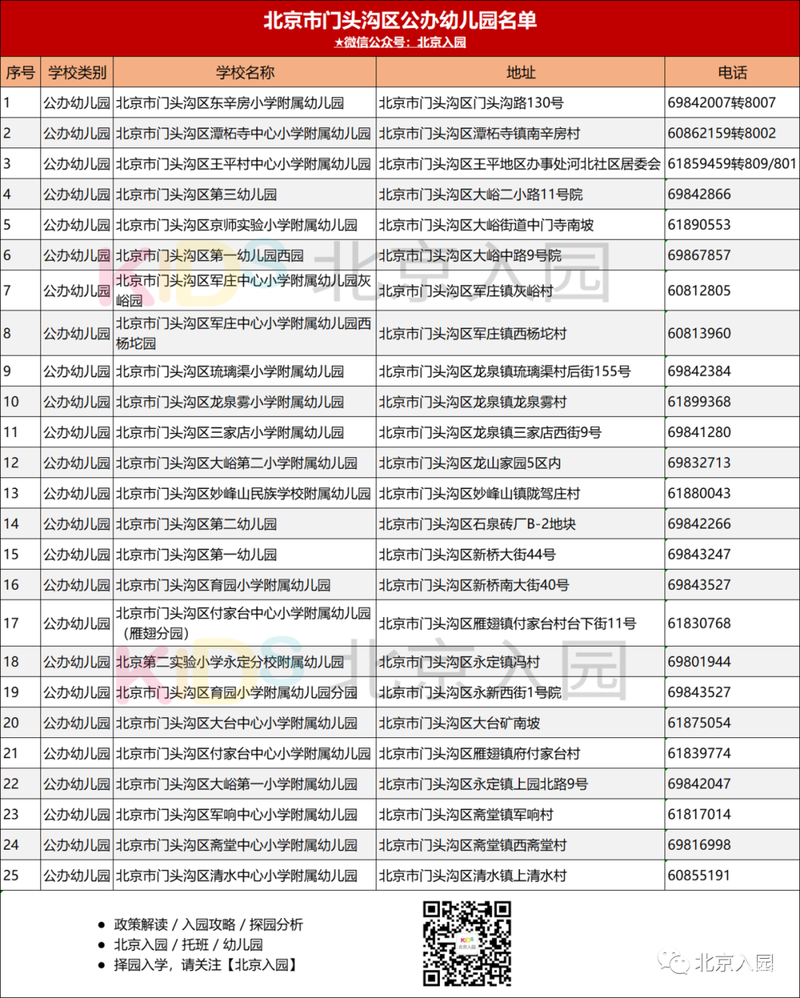Click phone number 61890553
Screen dimensions: 800x998
699,225
